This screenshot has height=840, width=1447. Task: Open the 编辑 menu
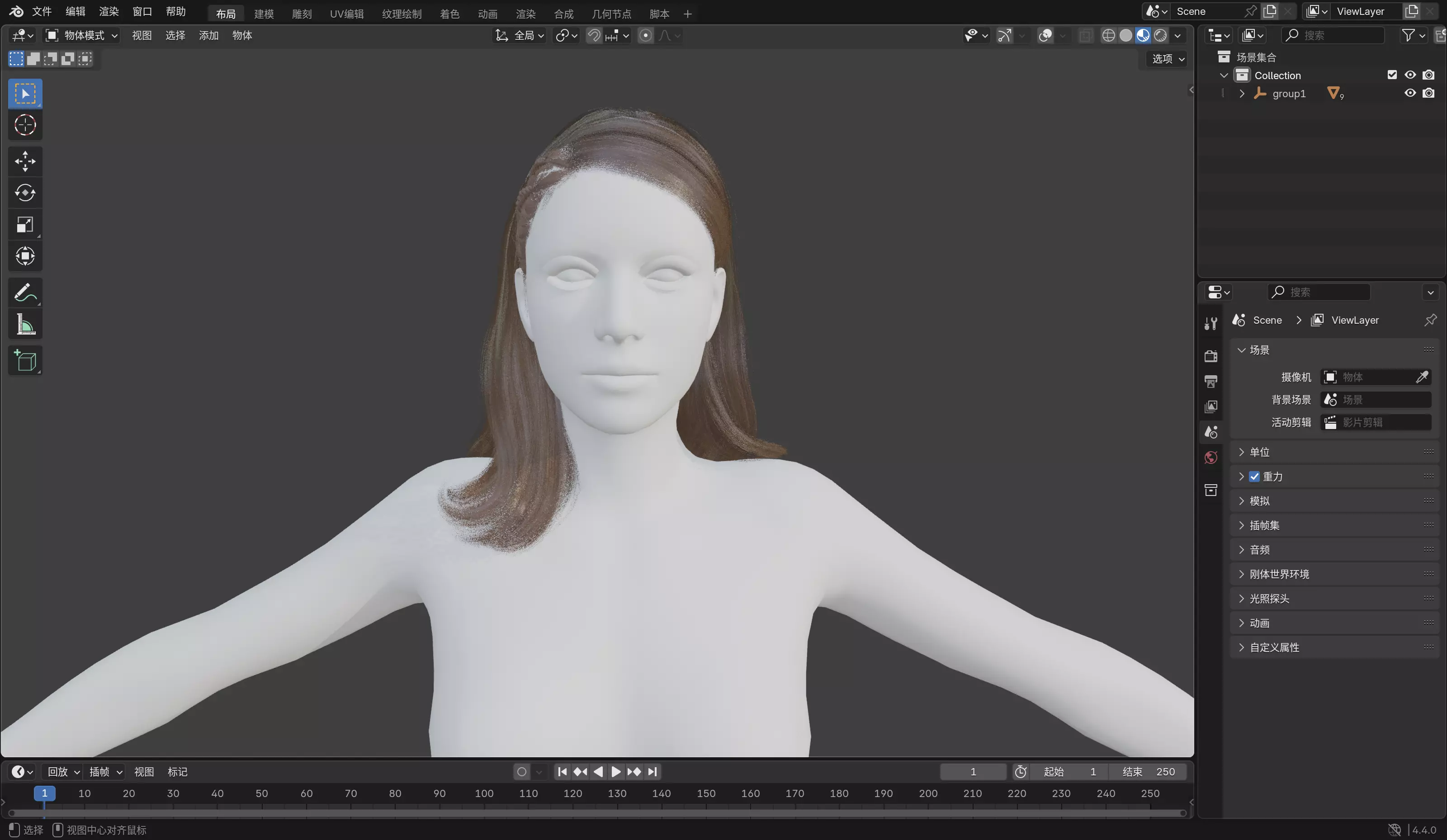(75, 11)
